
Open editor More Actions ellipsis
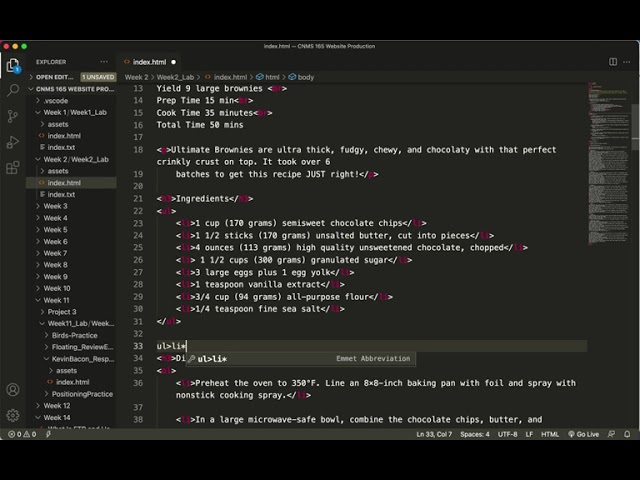coord(627,62)
